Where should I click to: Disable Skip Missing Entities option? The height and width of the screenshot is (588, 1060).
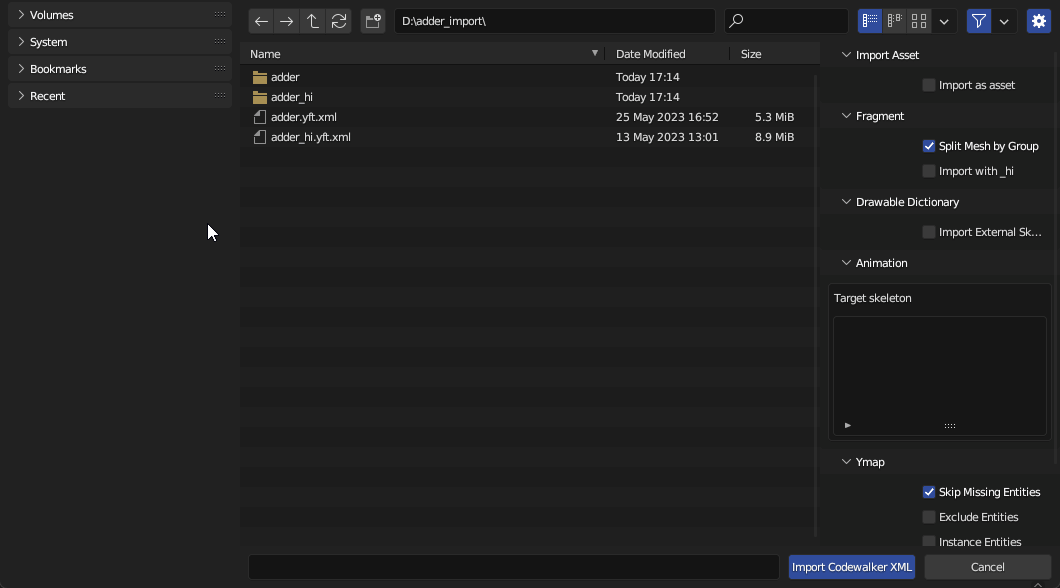[929, 492]
